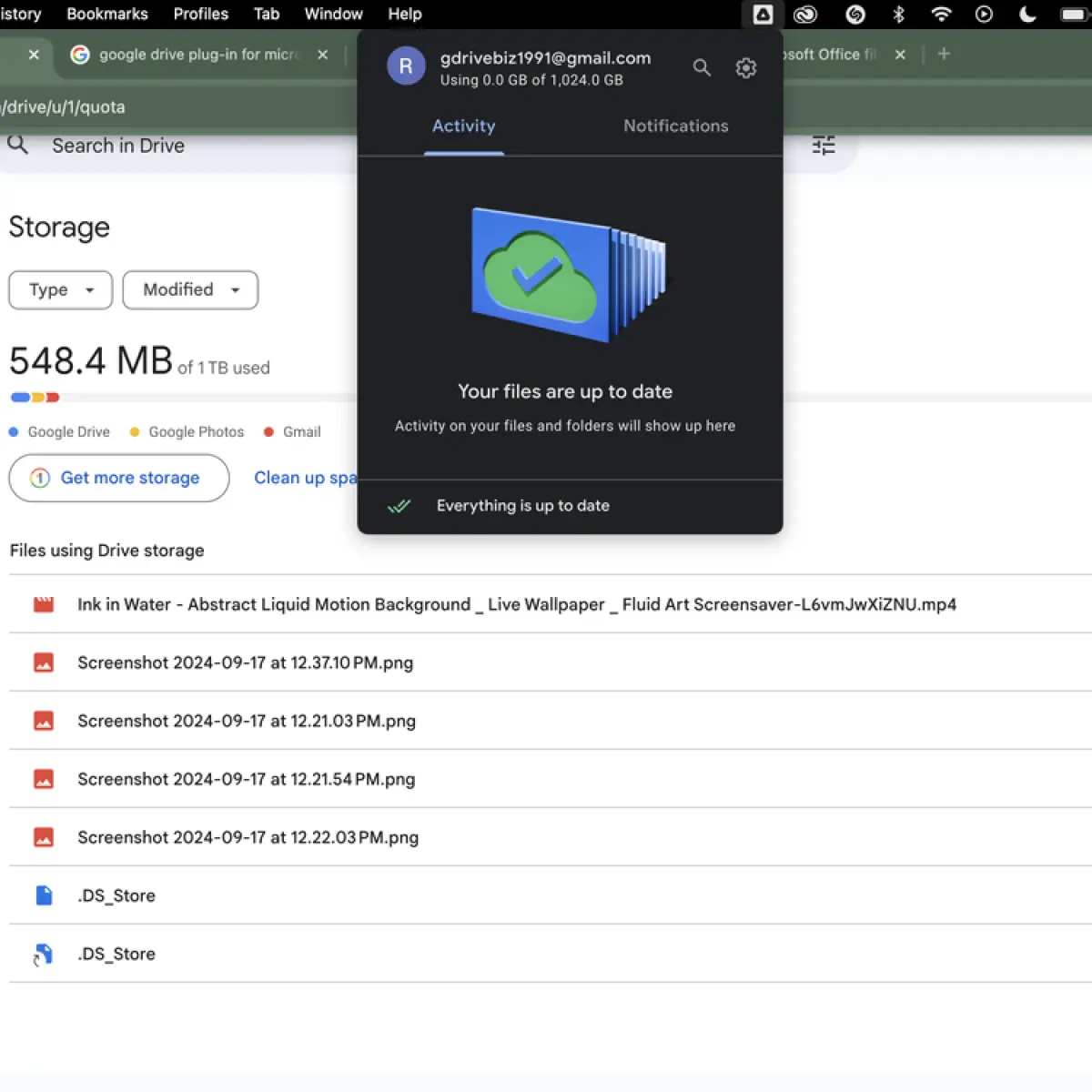Screen dimensions: 1092x1092
Task: Click image icon for Screenshot 12.21.54 PM
Action: pos(44,779)
